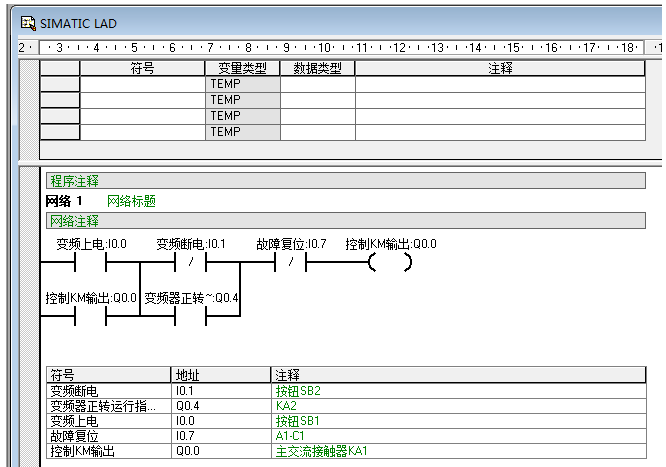
Task: Click the 数据类型 column header
Action: click(317, 68)
